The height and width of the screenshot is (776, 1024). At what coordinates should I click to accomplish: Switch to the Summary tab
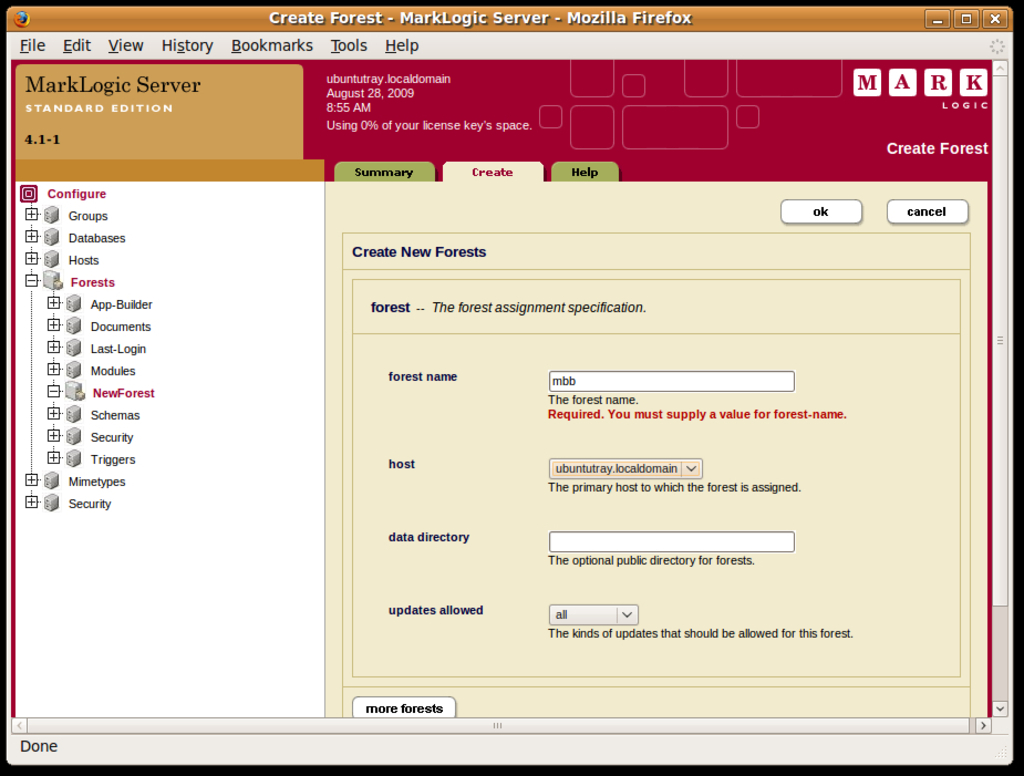coord(384,172)
